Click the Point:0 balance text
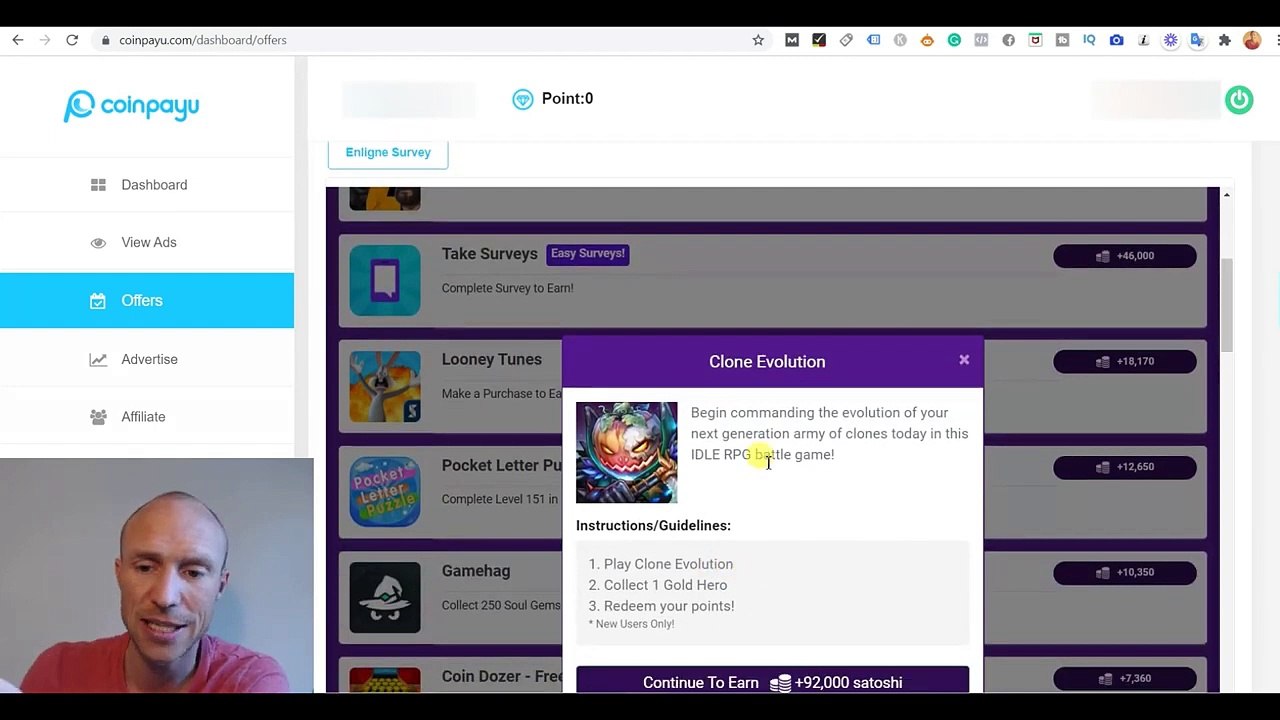 [x=567, y=99]
